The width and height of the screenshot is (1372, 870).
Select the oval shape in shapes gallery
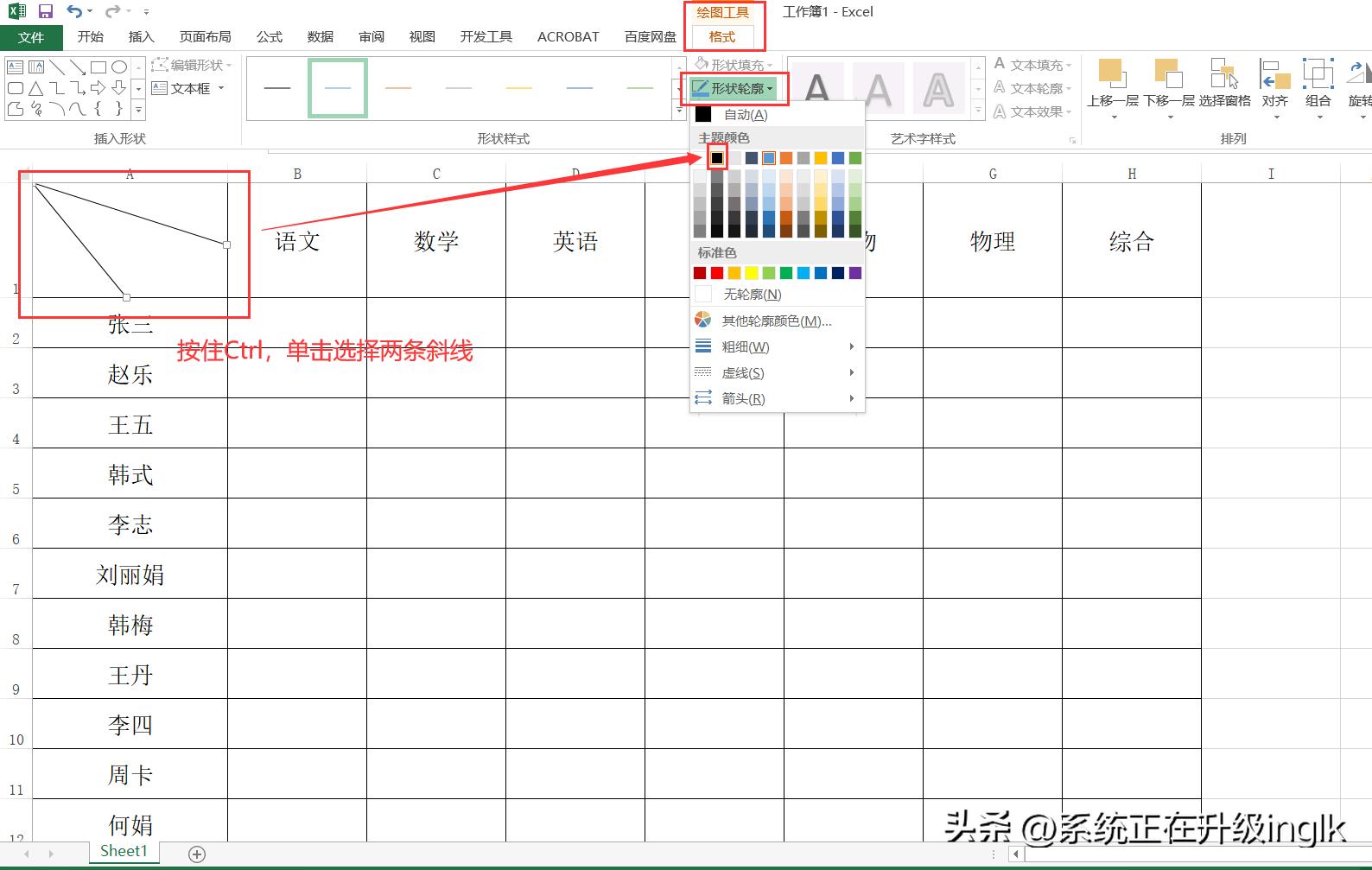pyautogui.click(x=119, y=67)
